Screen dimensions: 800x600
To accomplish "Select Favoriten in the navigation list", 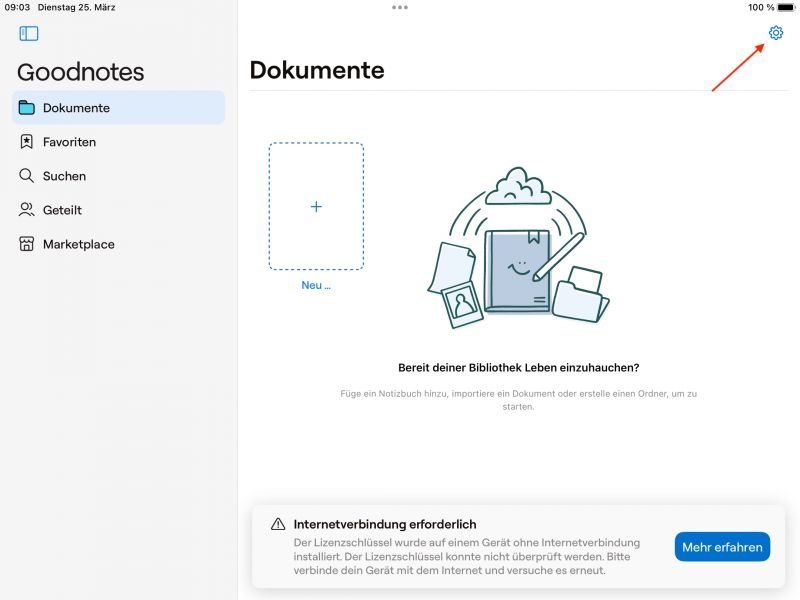I will pyautogui.click(x=70, y=142).
